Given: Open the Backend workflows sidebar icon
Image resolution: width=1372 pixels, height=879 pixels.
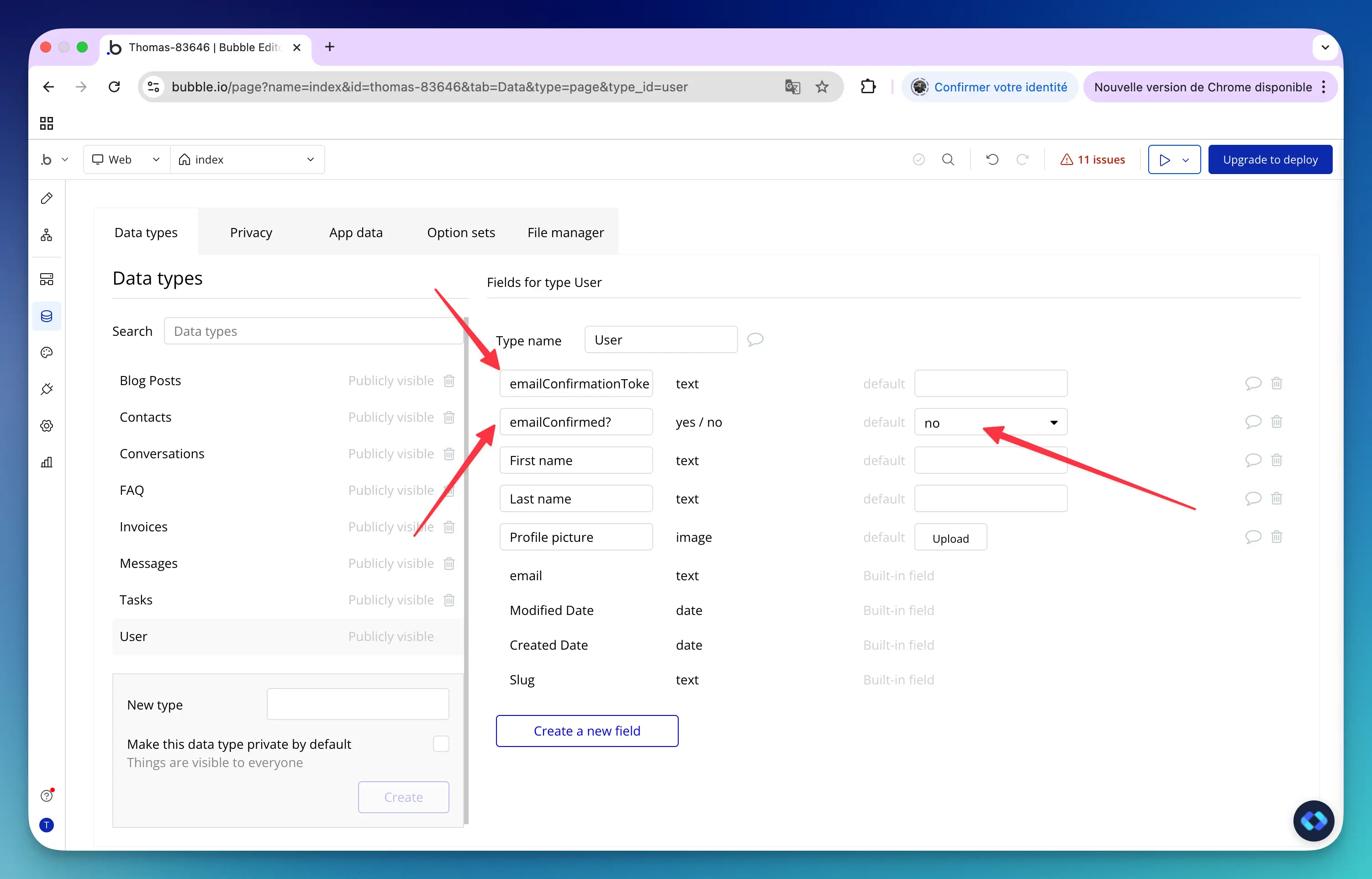Looking at the screenshot, I should click(47, 279).
